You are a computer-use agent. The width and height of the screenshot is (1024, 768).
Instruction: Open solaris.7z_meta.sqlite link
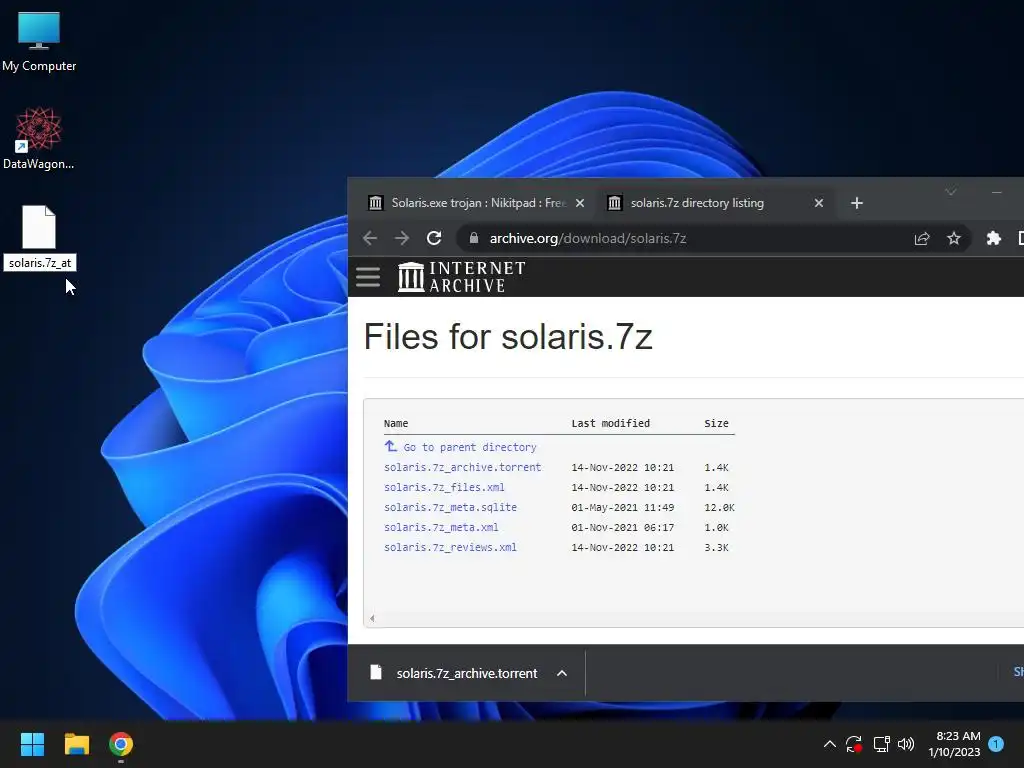tap(450, 507)
